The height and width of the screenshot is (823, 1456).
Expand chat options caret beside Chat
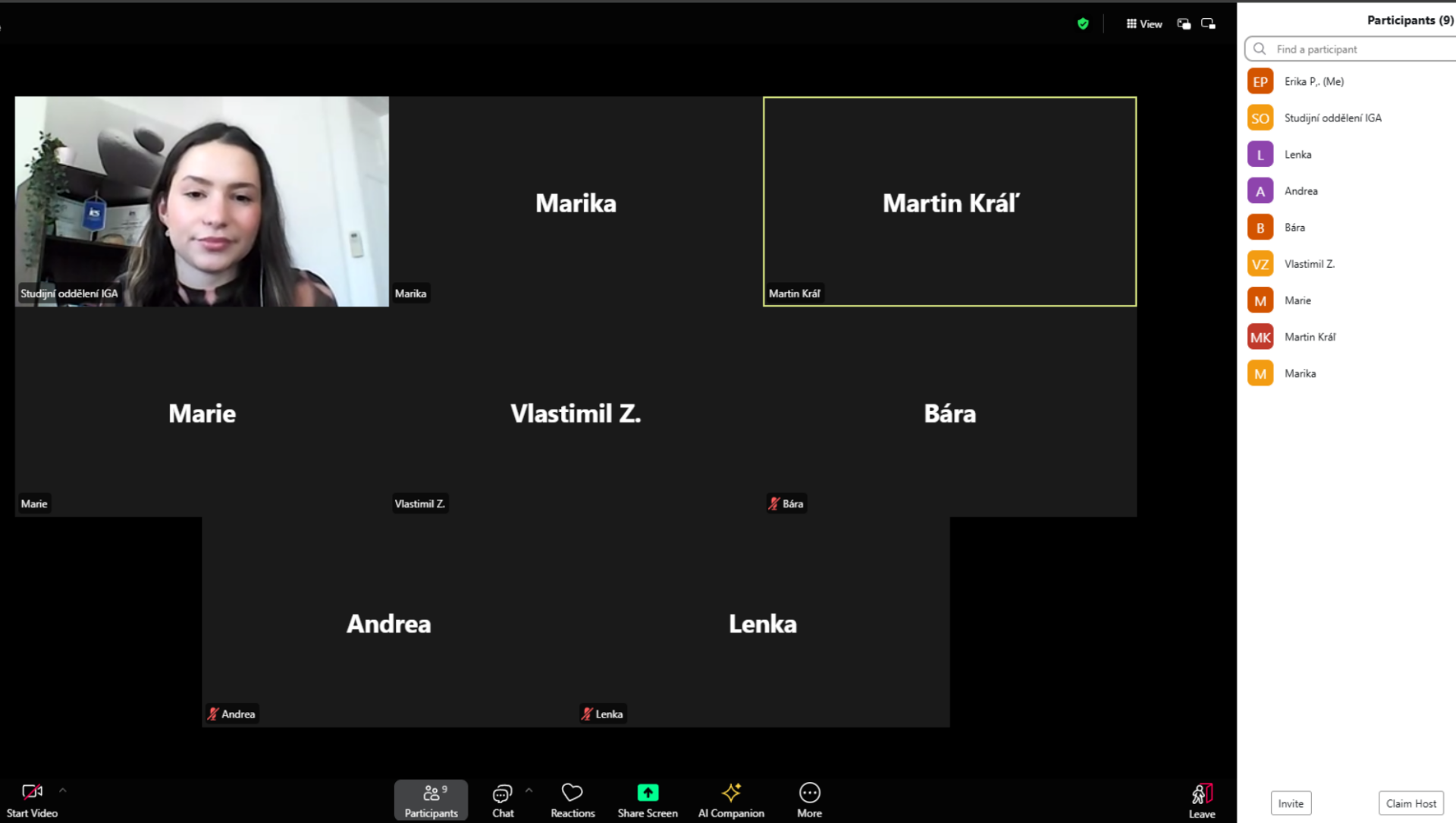[529, 790]
